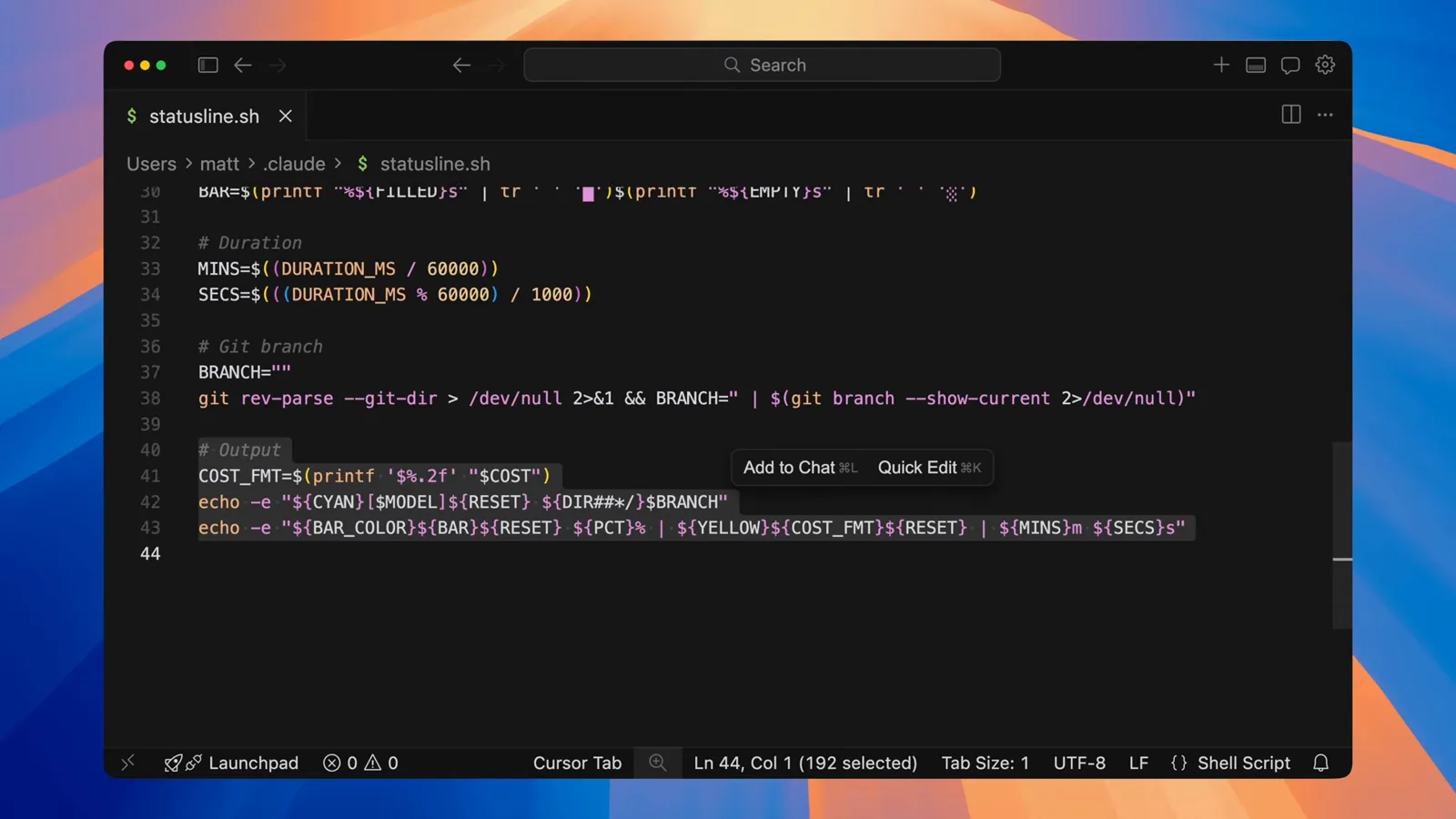The width and height of the screenshot is (1456, 819).
Task: Click the plus icon in the title bar
Action: pos(1221,65)
